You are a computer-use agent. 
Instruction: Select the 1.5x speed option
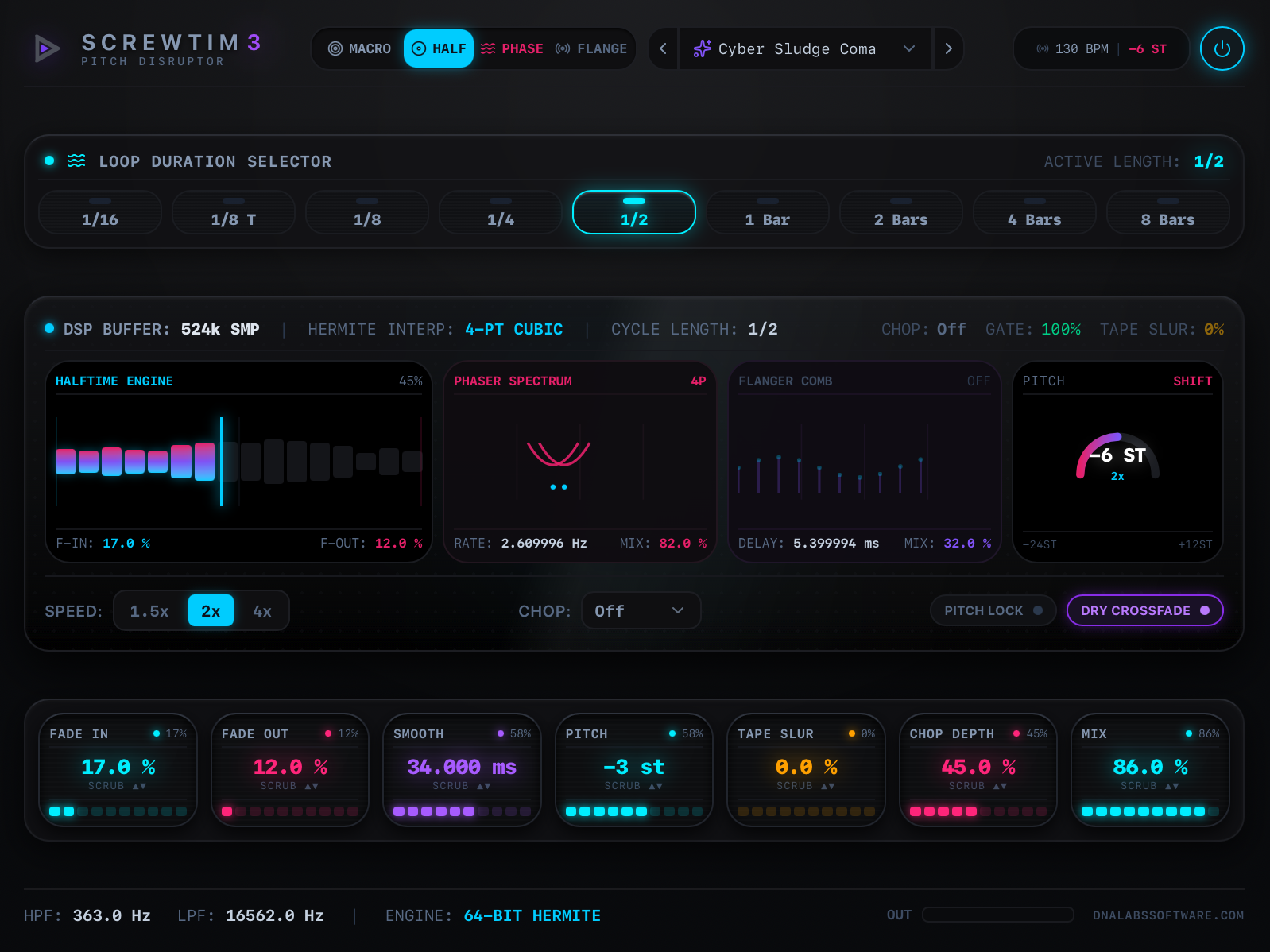pos(149,610)
